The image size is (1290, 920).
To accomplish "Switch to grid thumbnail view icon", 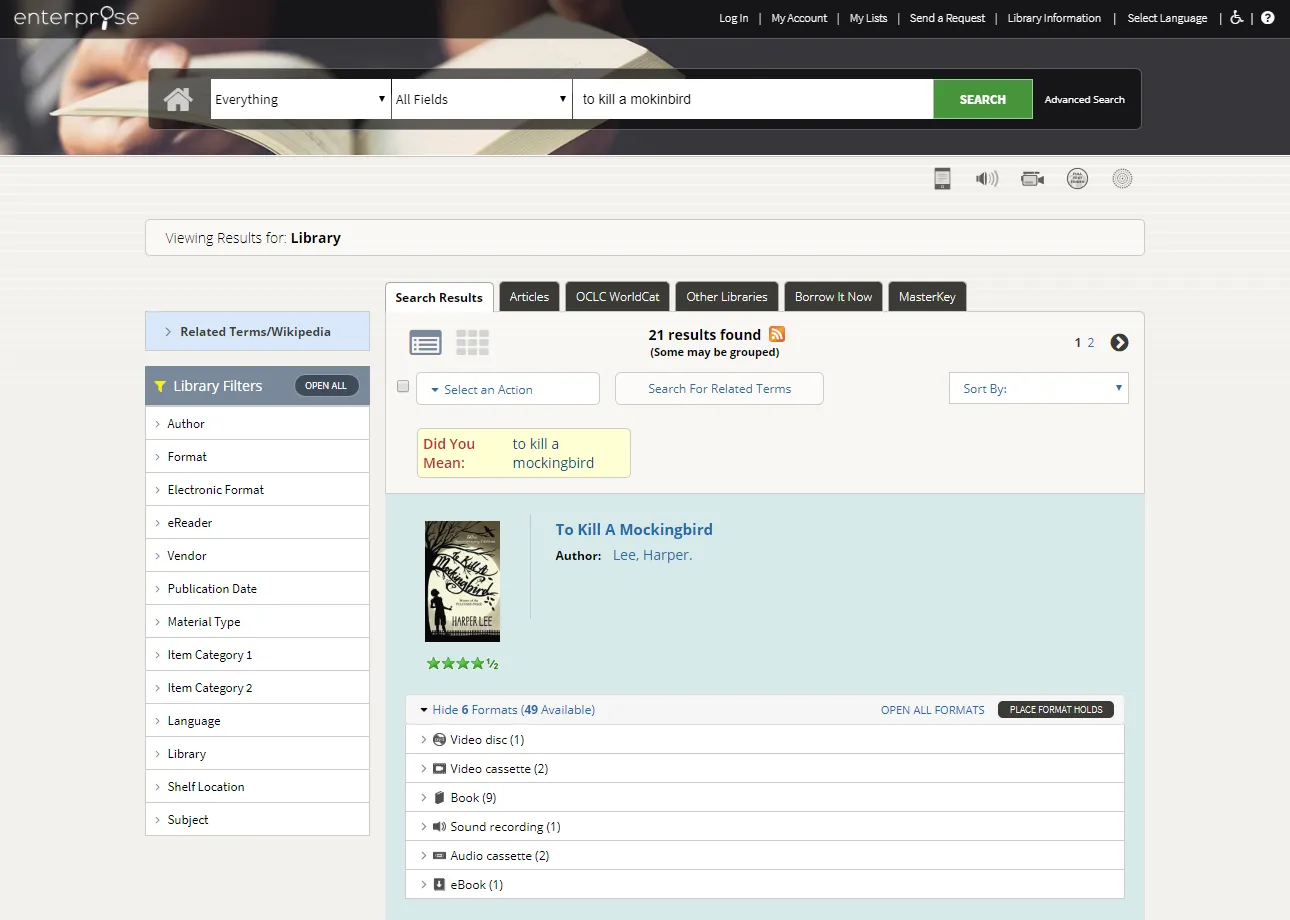I will [472, 343].
